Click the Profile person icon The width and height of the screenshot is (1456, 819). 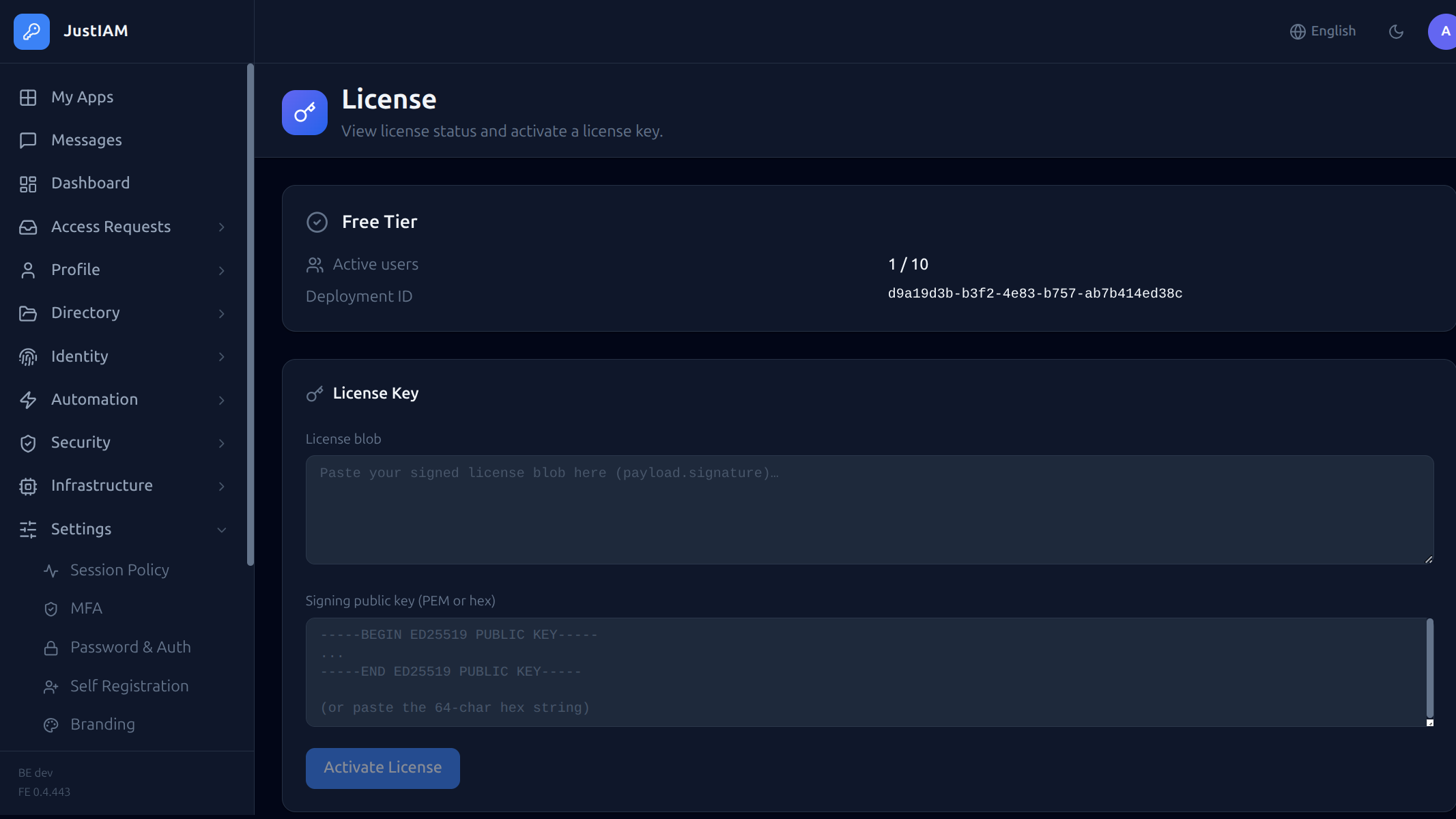[x=28, y=270]
